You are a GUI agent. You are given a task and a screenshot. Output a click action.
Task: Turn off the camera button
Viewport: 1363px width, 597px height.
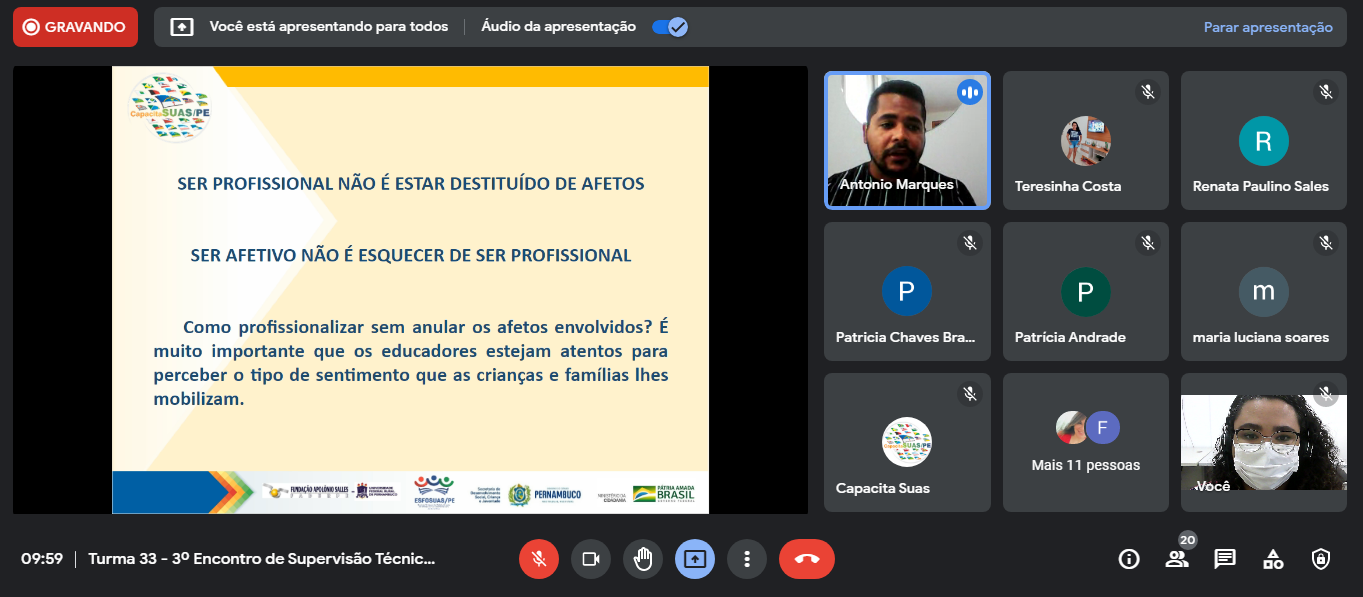[x=591, y=559]
